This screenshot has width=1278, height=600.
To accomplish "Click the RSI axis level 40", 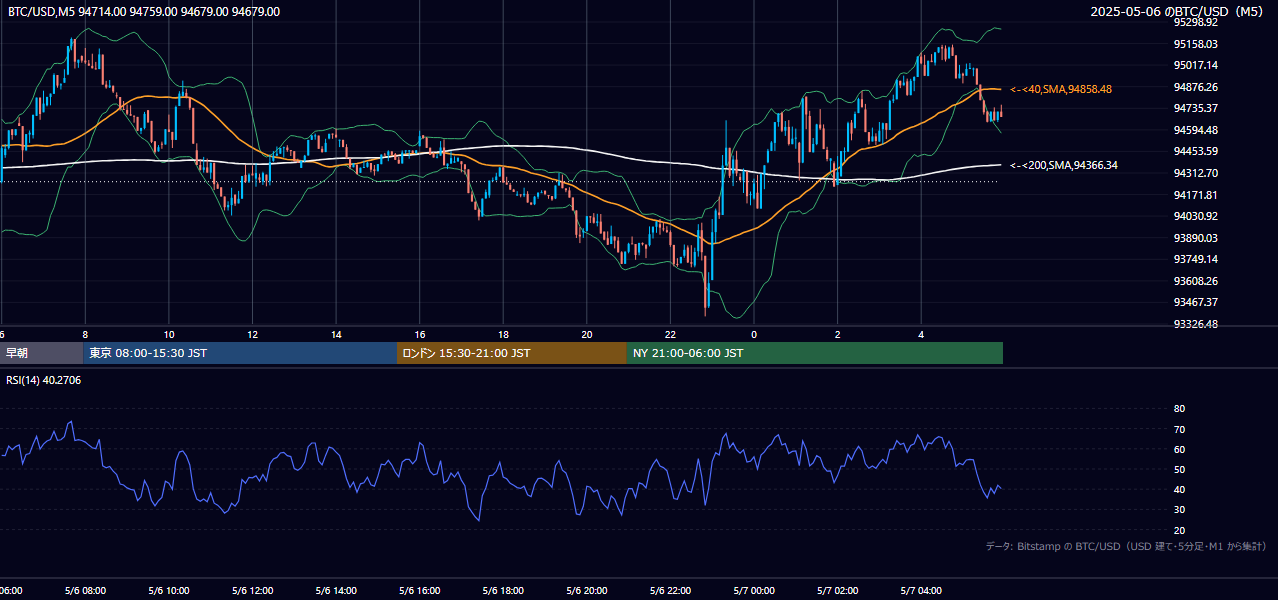I will [1179, 489].
